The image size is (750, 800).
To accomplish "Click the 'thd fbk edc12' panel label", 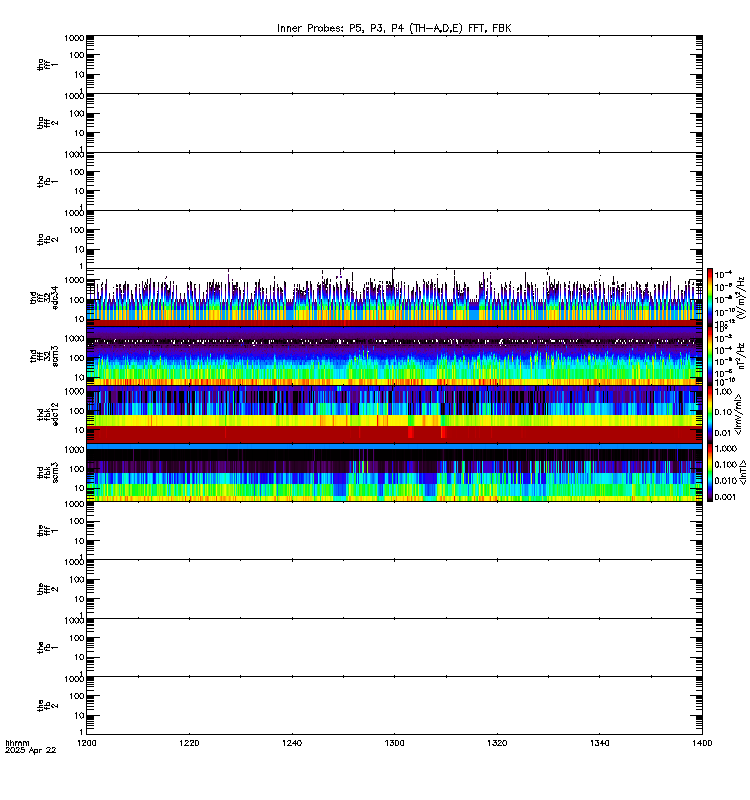I will pyautogui.click(x=47, y=414).
